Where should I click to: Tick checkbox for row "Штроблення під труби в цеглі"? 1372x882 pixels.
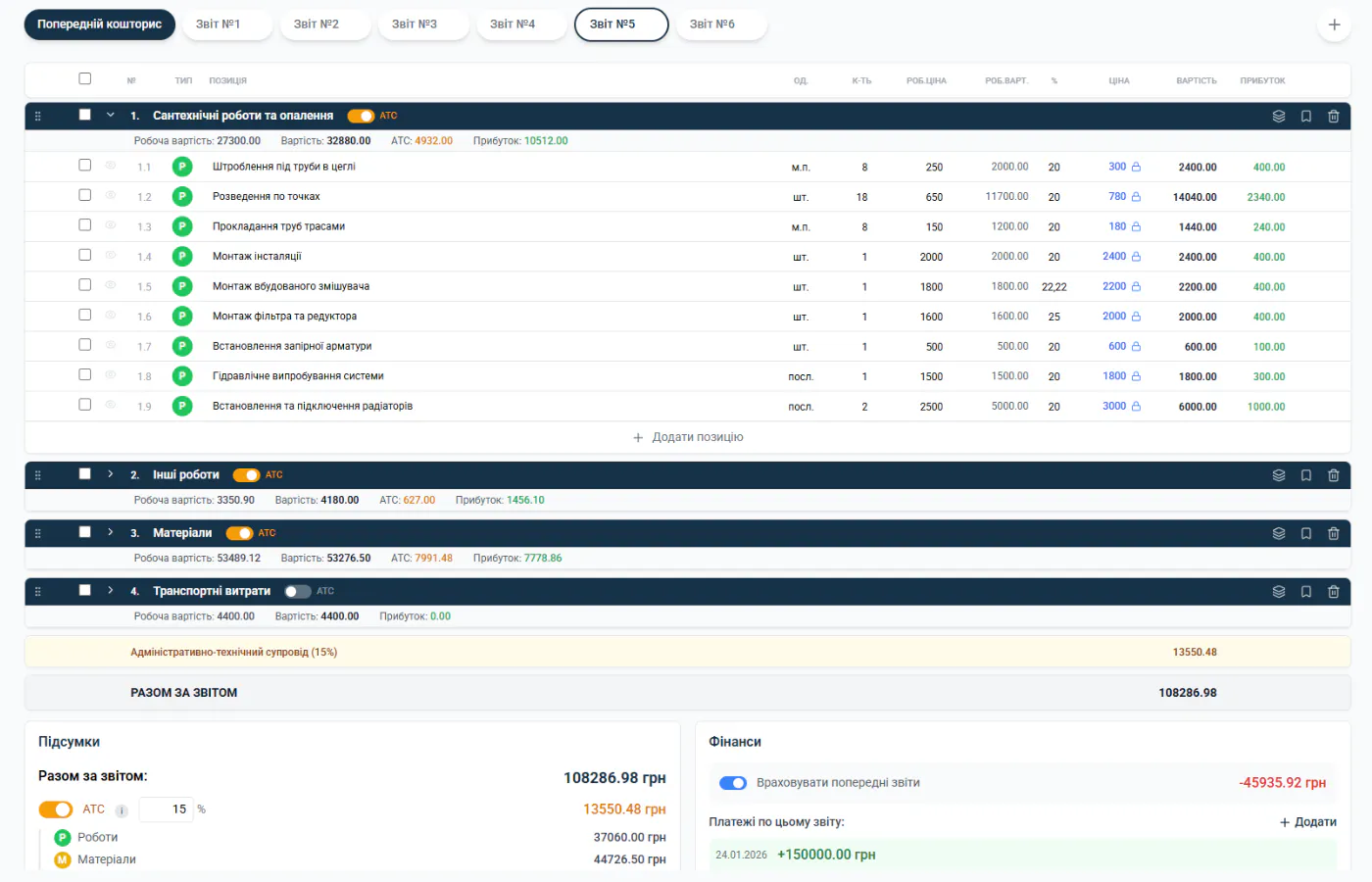pos(85,166)
